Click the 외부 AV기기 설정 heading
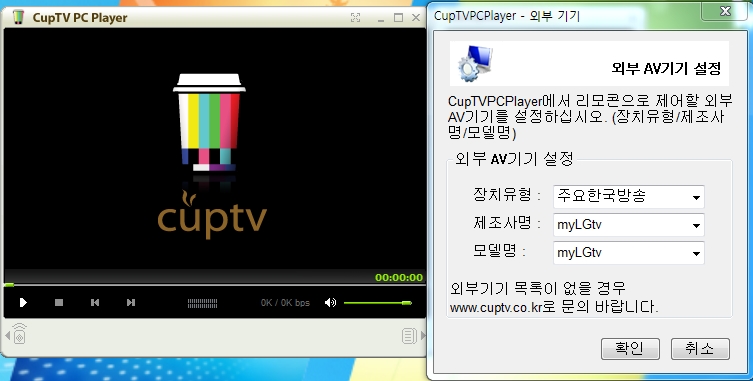The image size is (753, 381). (x=666, y=68)
